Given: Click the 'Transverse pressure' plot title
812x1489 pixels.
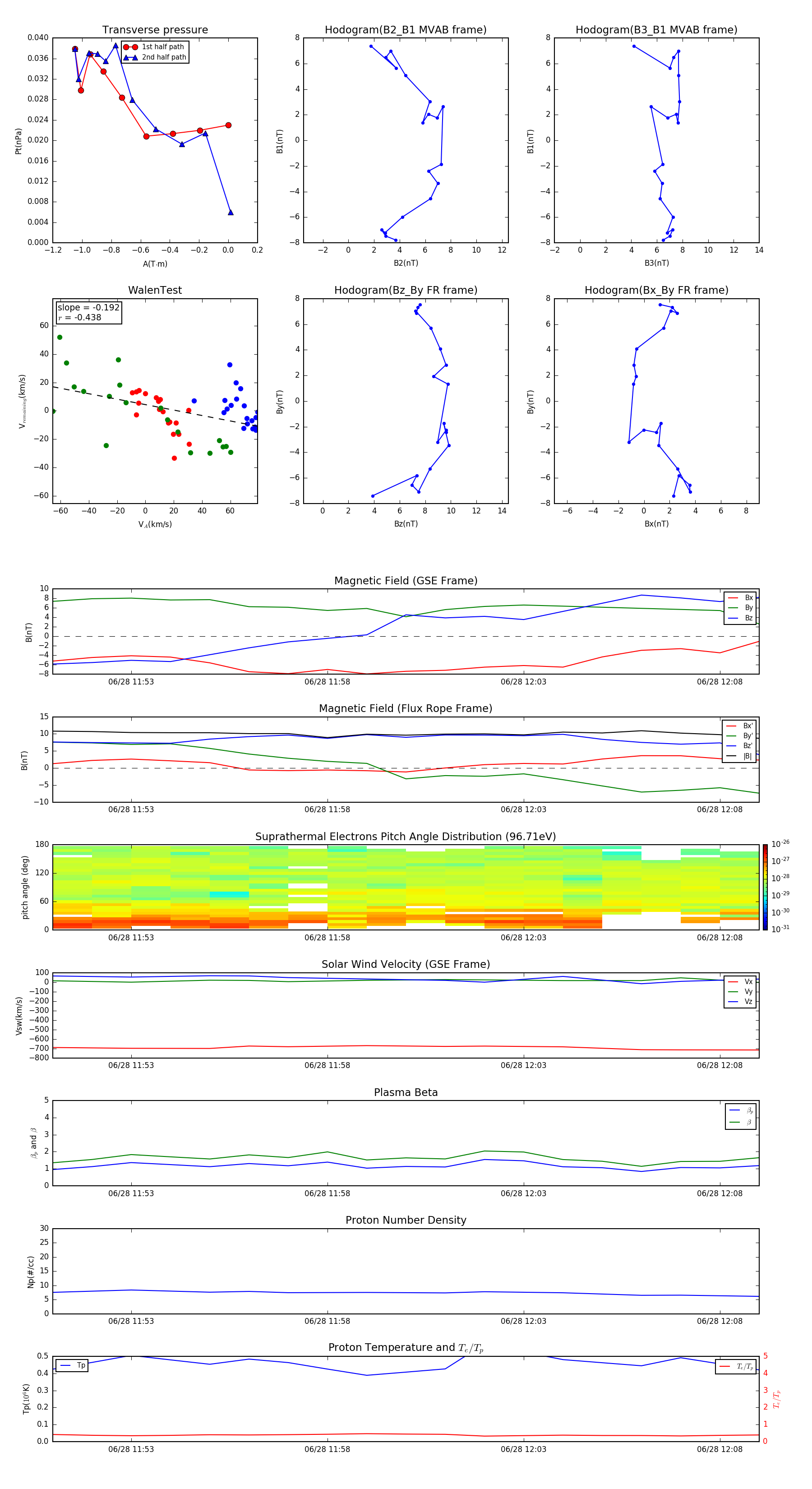Looking at the screenshot, I should coord(155,30).
